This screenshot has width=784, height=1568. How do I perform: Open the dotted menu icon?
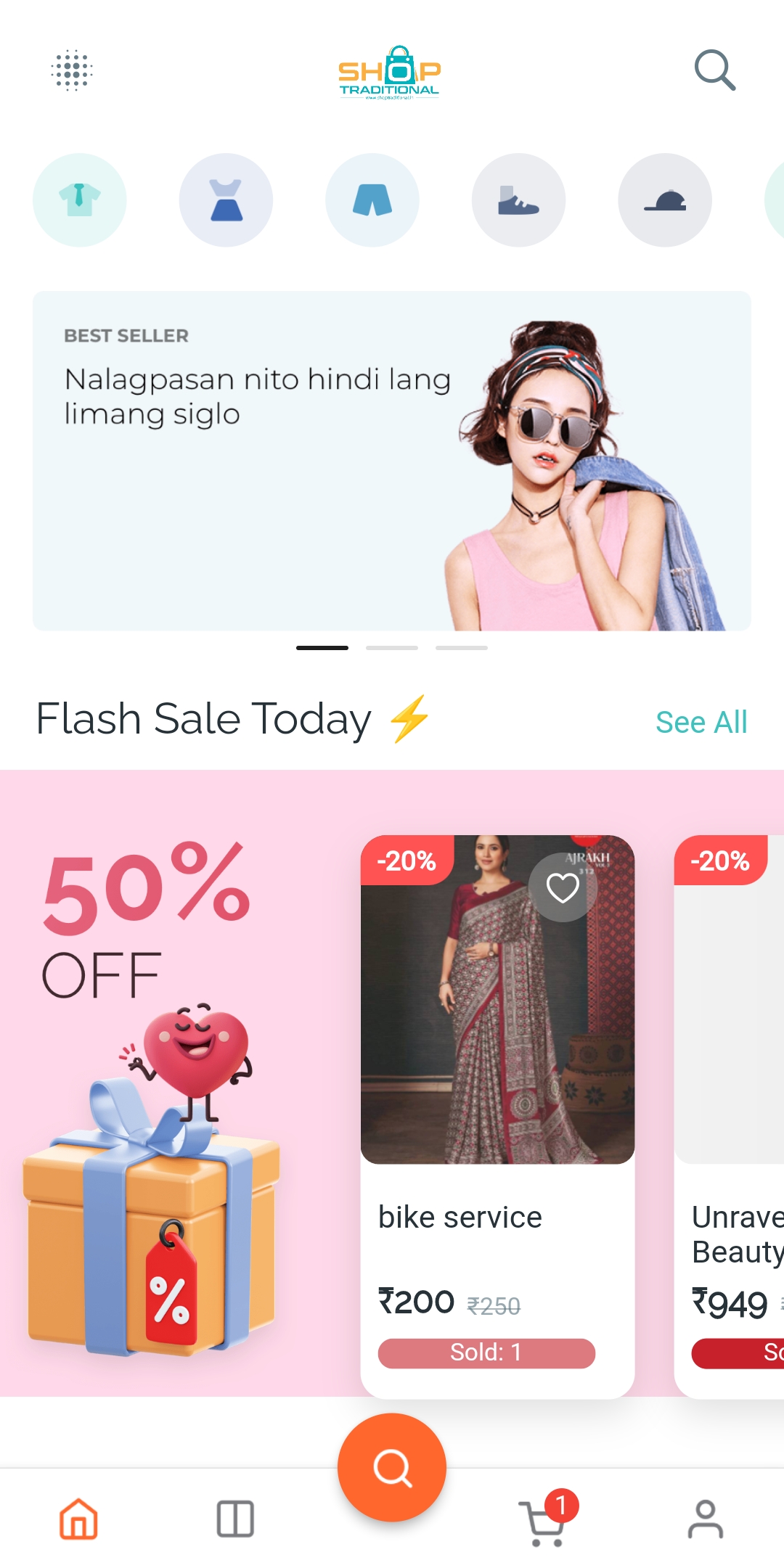pyautogui.click(x=72, y=70)
